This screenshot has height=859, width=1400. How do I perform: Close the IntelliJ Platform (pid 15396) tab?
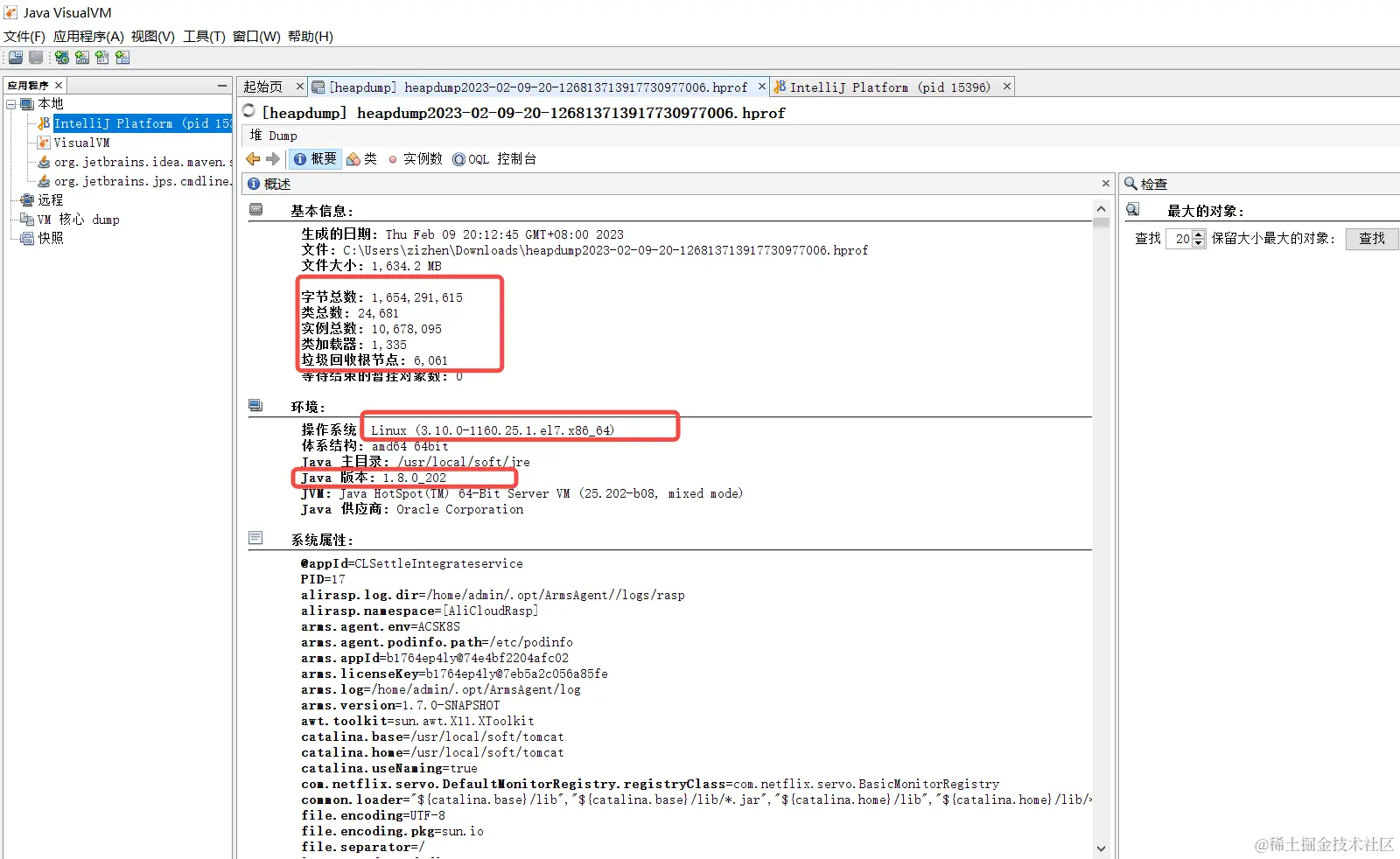[x=1007, y=87]
